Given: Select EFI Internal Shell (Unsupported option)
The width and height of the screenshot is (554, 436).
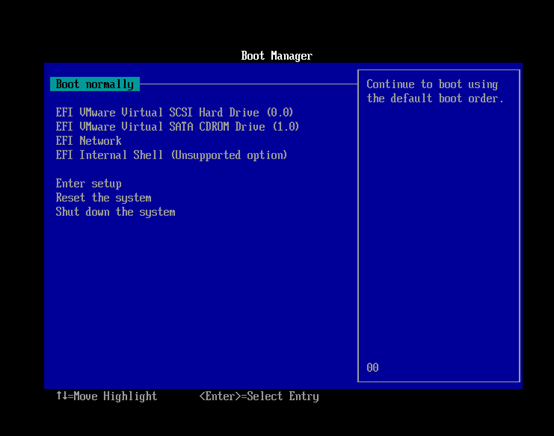Looking at the screenshot, I should [x=171, y=155].
